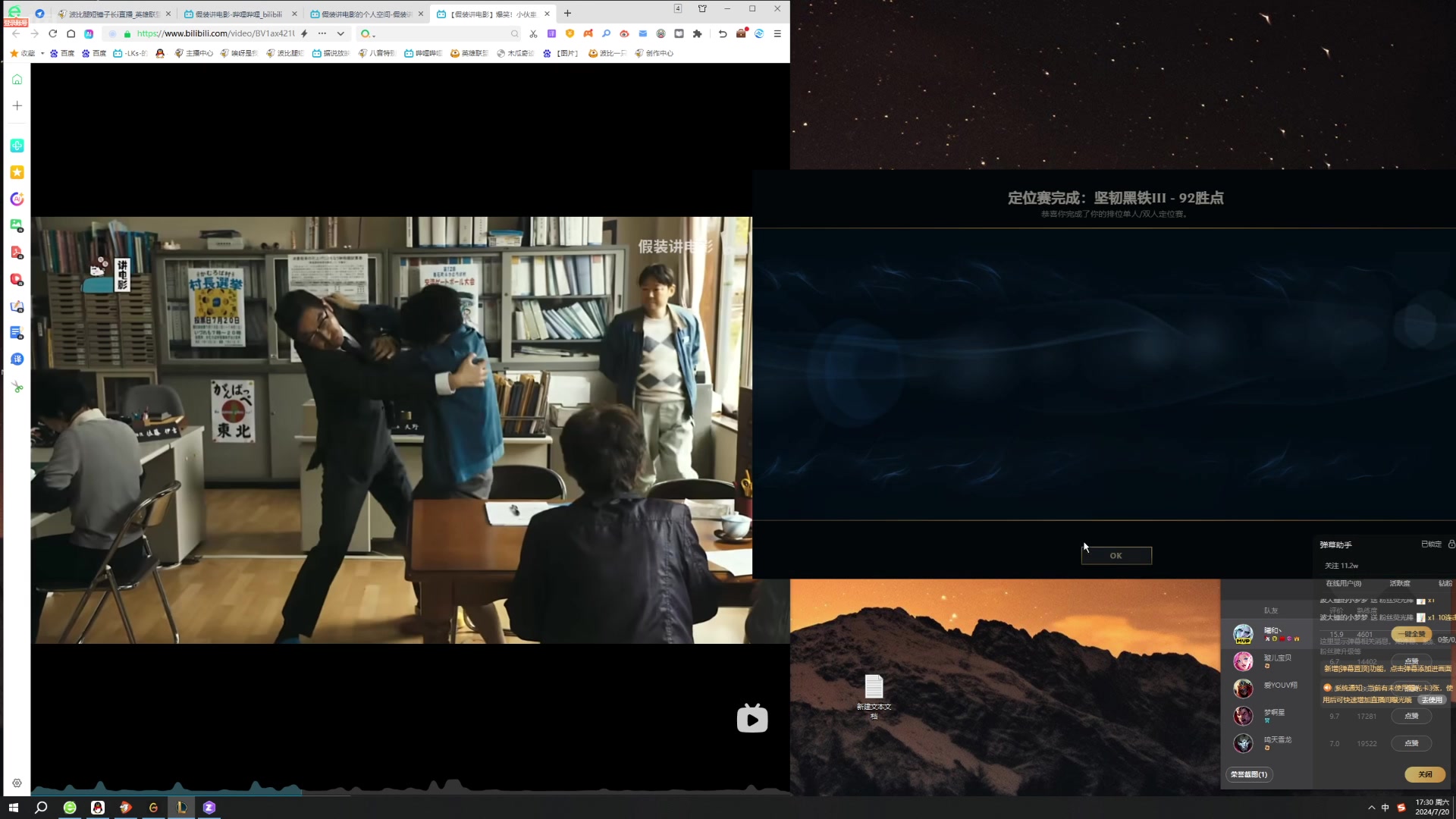Image resolution: width=1456 pixels, height=819 pixels.
Task: Go to browser home page
Action: point(71,33)
